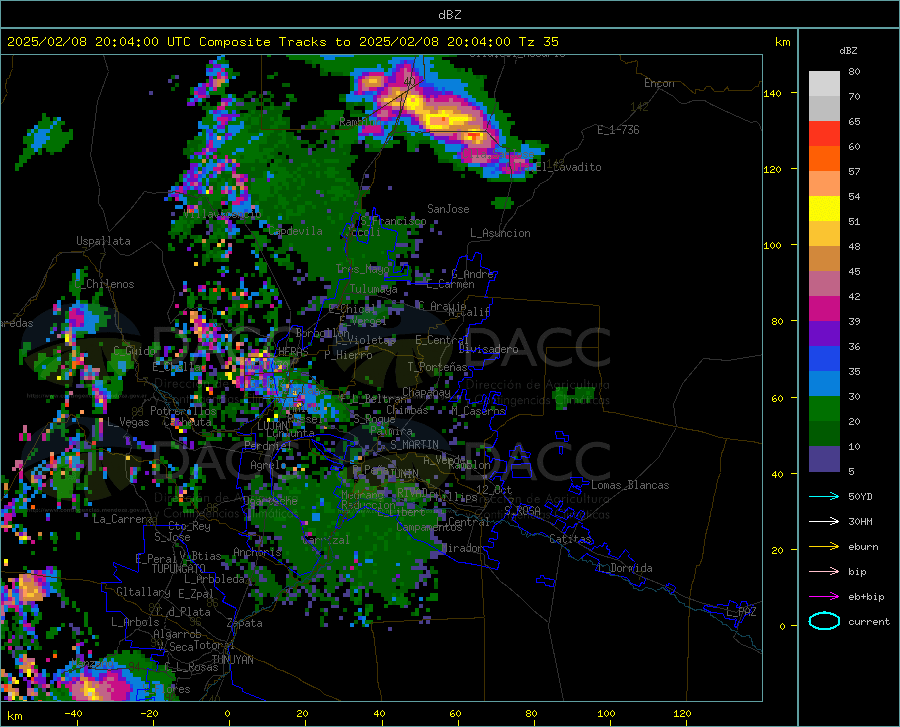Click the red 60 dBZ color swatch
This screenshot has width=900, height=727.
[824, 134]
